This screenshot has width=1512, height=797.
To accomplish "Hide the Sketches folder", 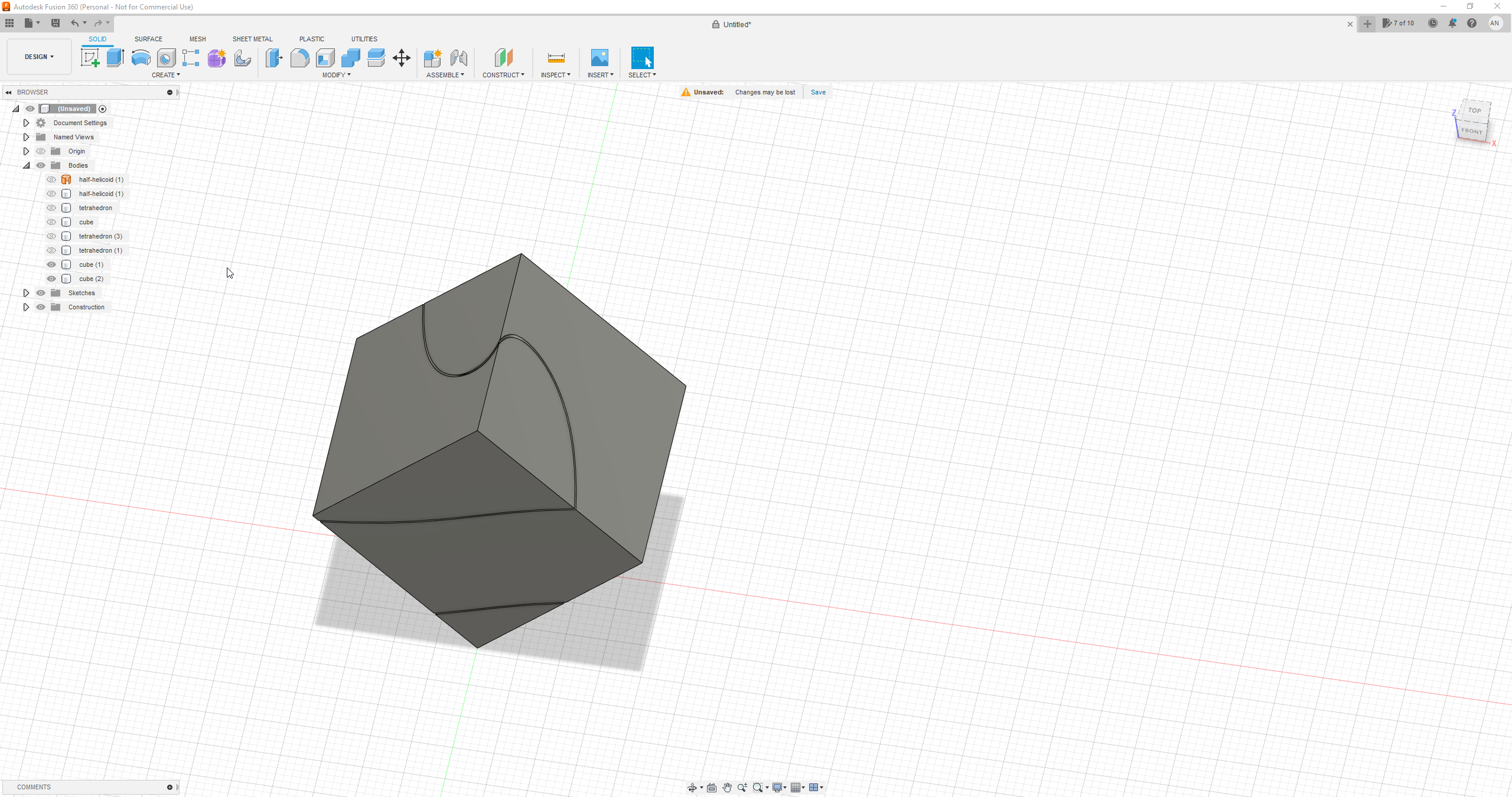I will [40, 292].
